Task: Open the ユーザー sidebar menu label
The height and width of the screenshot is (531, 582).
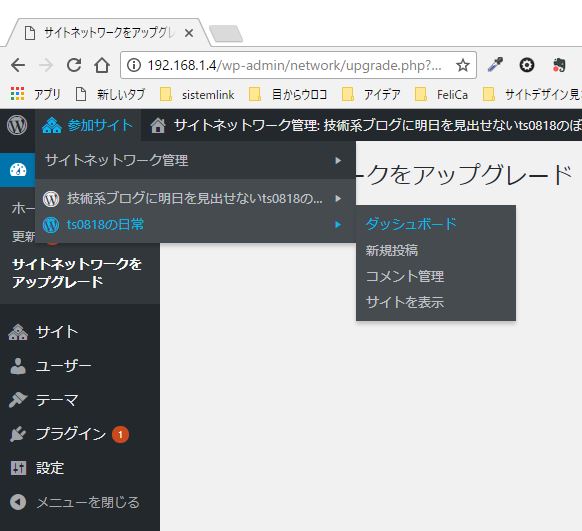Action: click(x=63, y=366)
